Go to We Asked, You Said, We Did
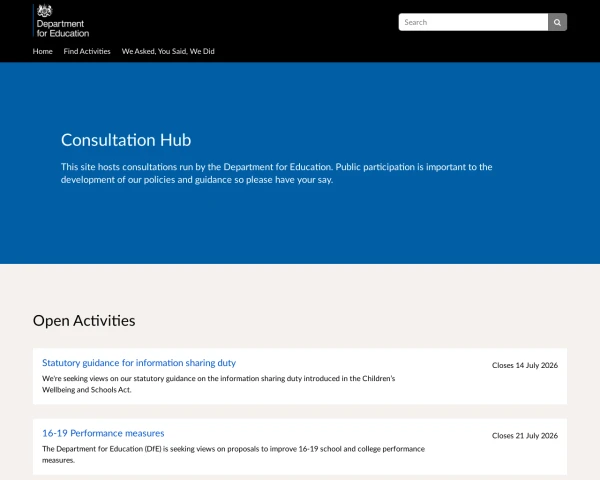 pyautogui.click(x=168, y=51)
